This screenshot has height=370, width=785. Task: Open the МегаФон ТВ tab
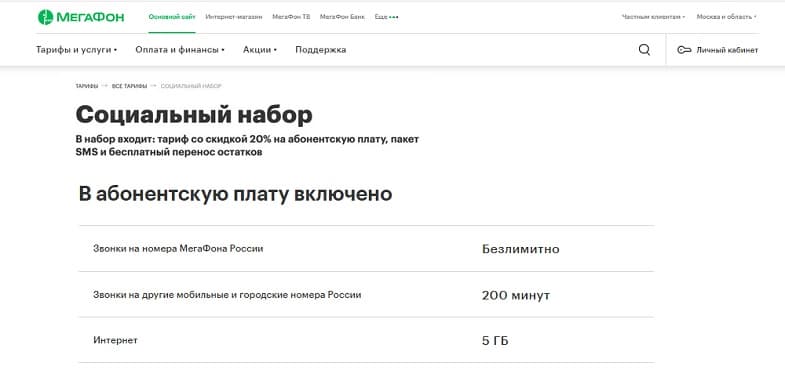291,17
